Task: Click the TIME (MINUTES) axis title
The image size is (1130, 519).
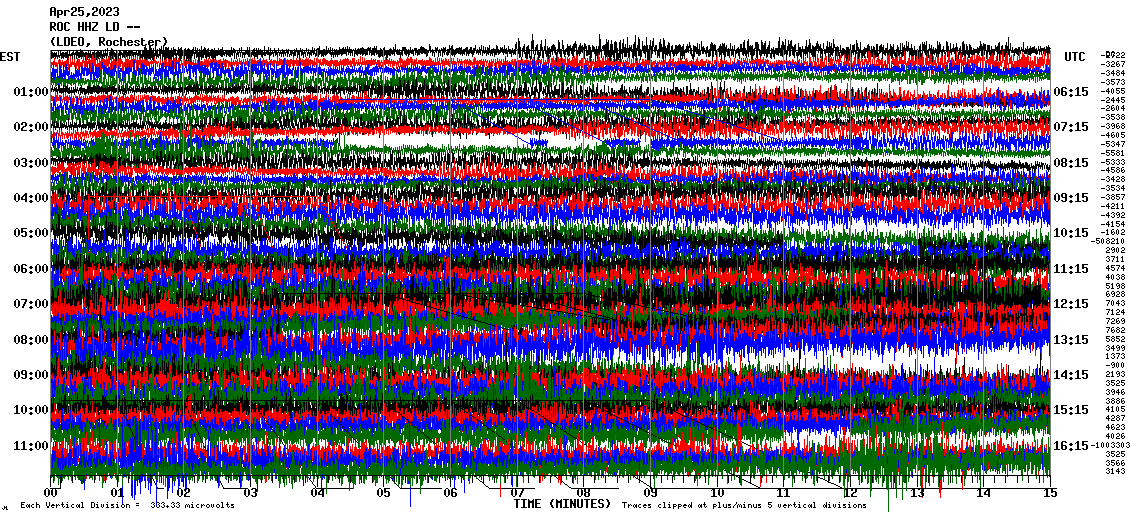Action: (562, 505)
